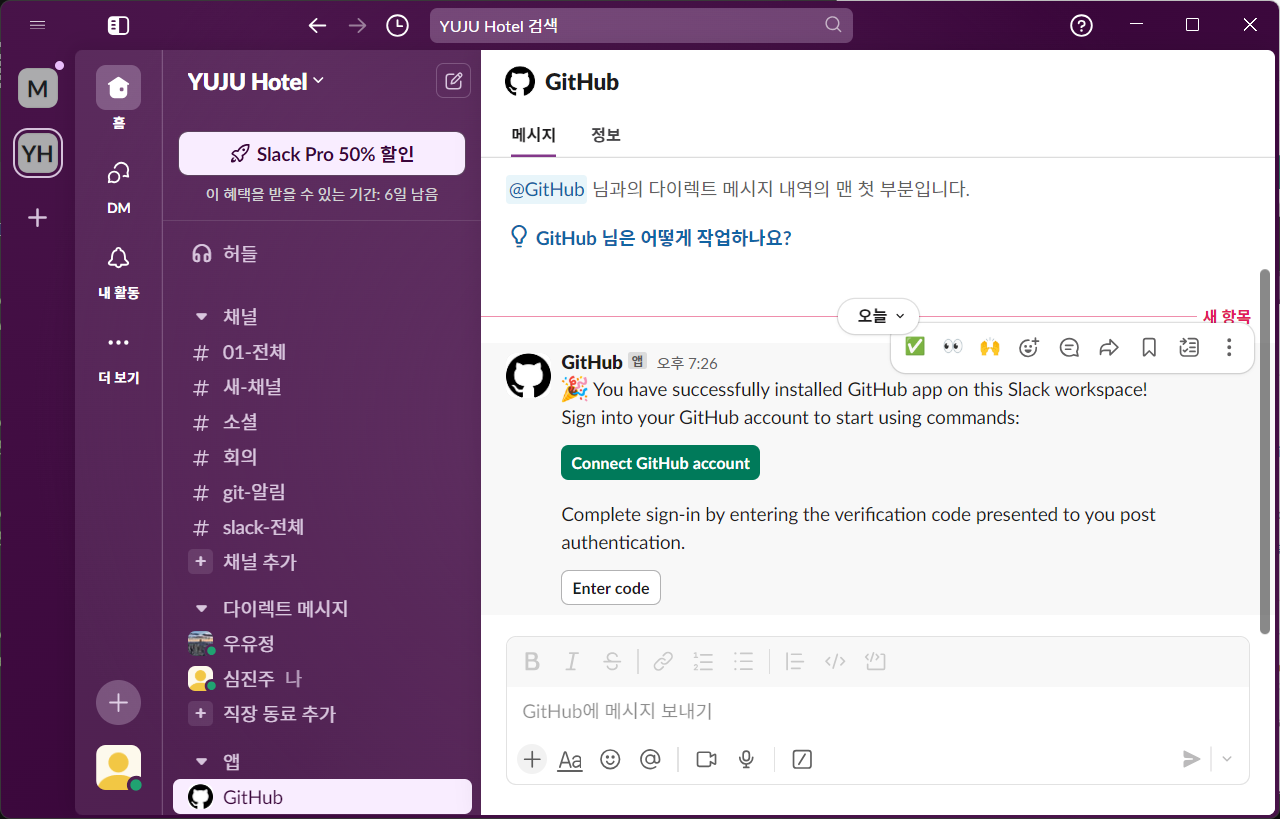The width and height of the screenshot is (1280, 819).
Task: Open the hamburger menu in title bar
Action: point(38,25)
